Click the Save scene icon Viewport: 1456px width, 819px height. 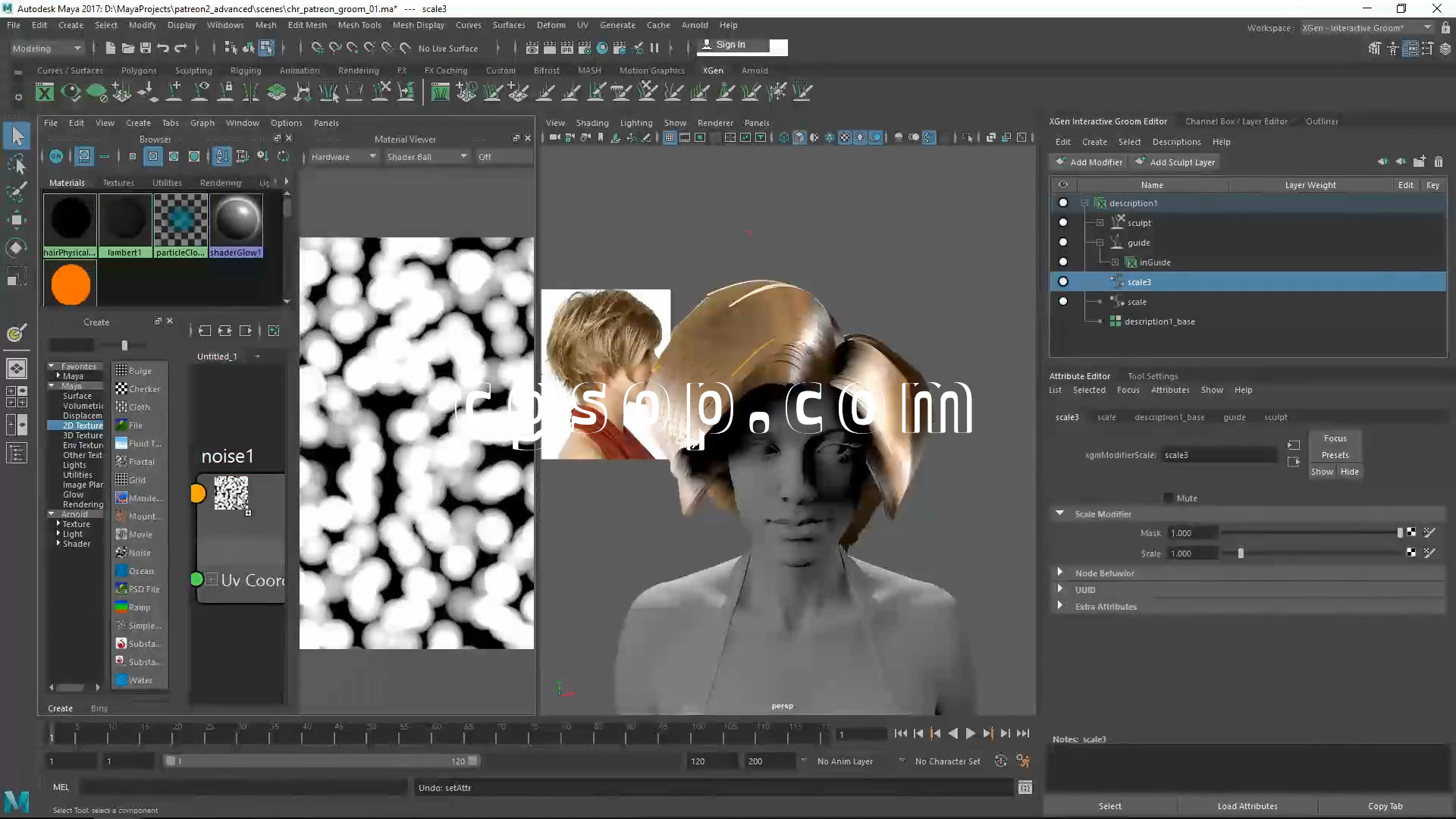[145, 48]
